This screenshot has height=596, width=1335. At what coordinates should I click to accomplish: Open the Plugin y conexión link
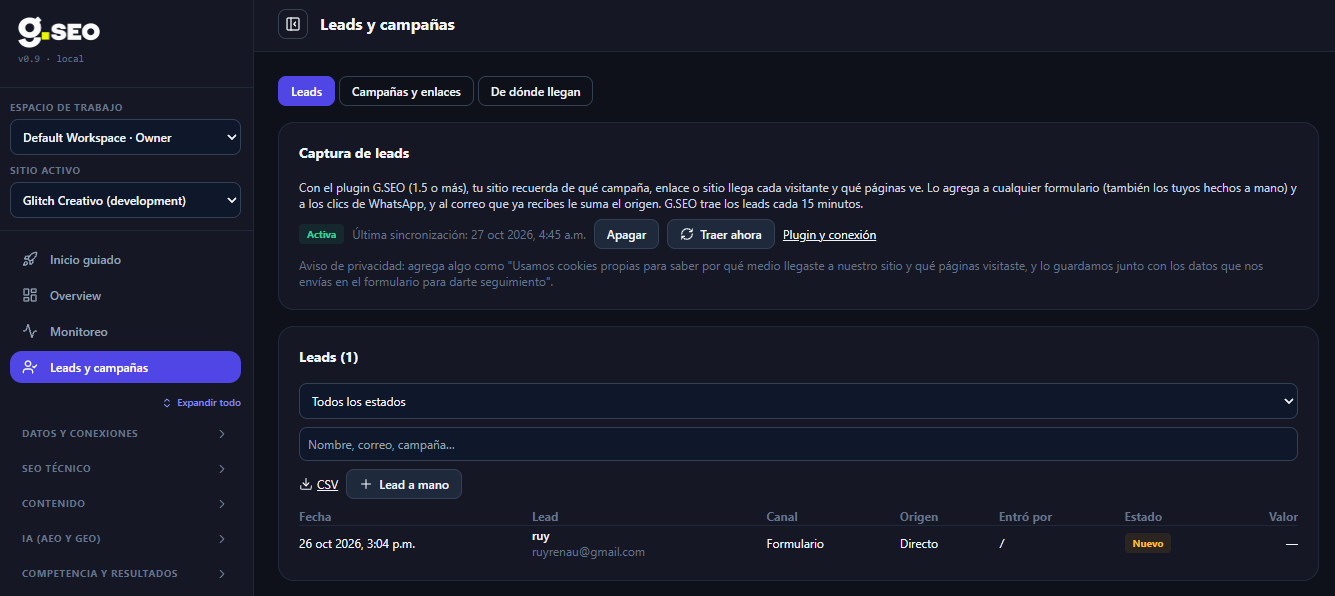tap(829, 235)
